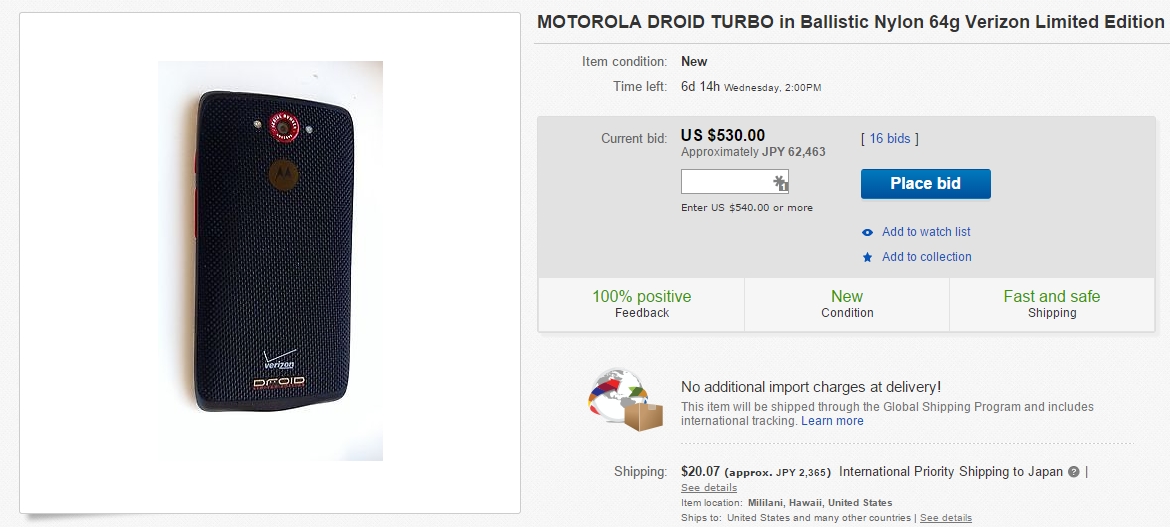Open Learn more about Global Shipping
This screenshot has height=527, width=1170.
(x=832, y=421)
